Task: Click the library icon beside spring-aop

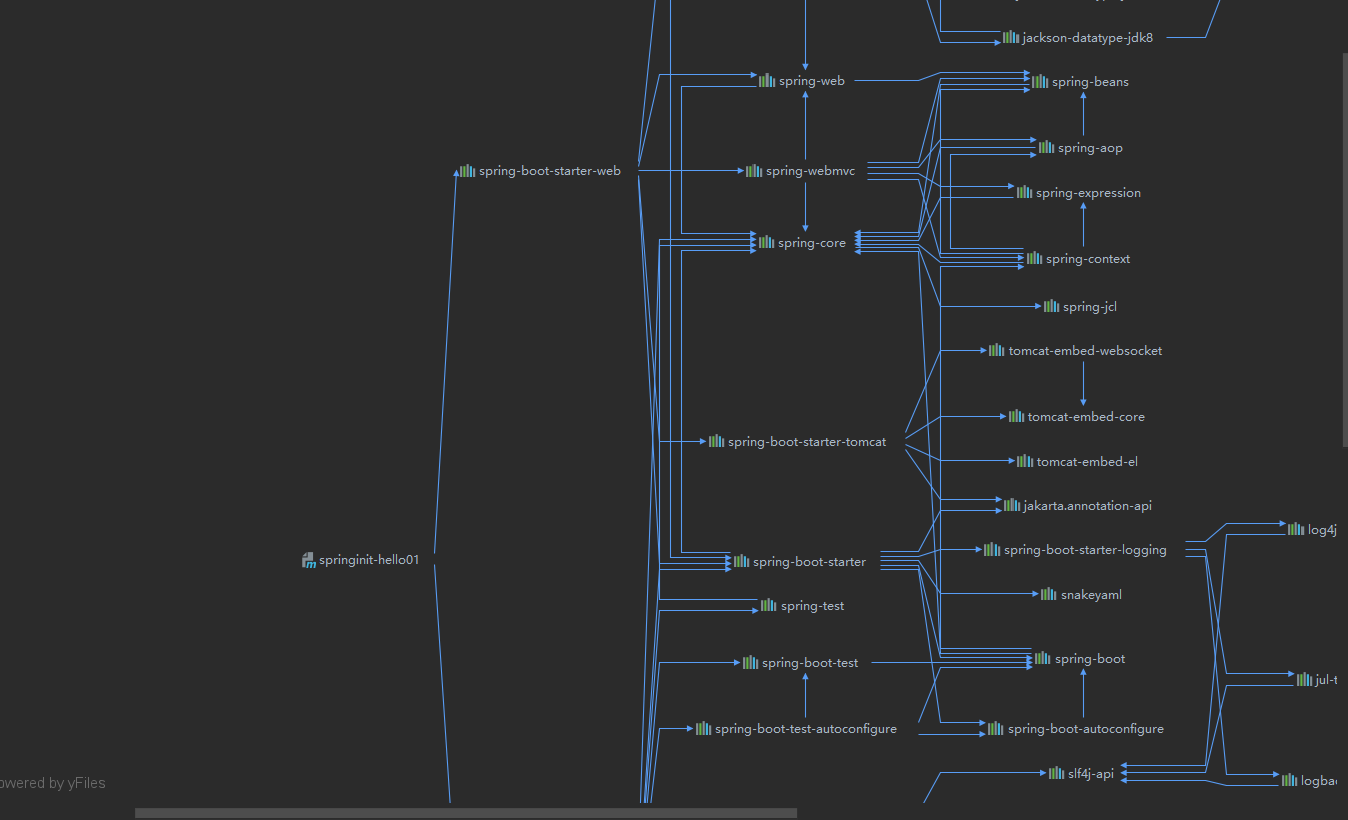Action: click(x=1046, y=148)
